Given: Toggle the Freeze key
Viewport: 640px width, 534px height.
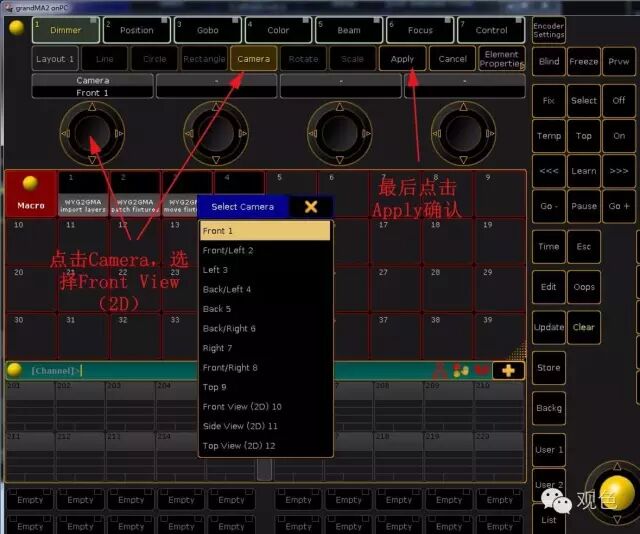Looking at the screenshot, I should coord(584,61).
